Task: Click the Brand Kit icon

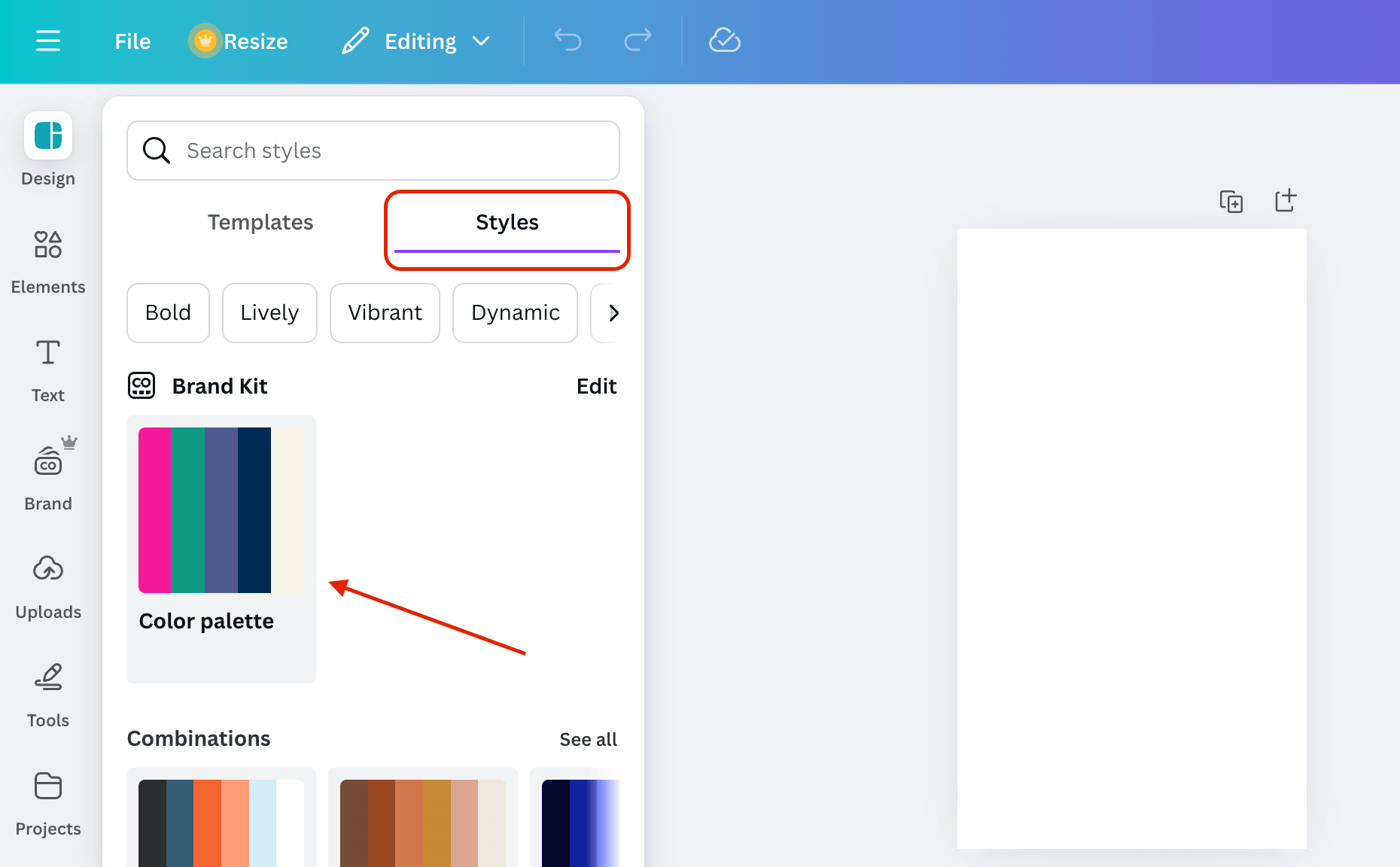Action: [142, 385]
